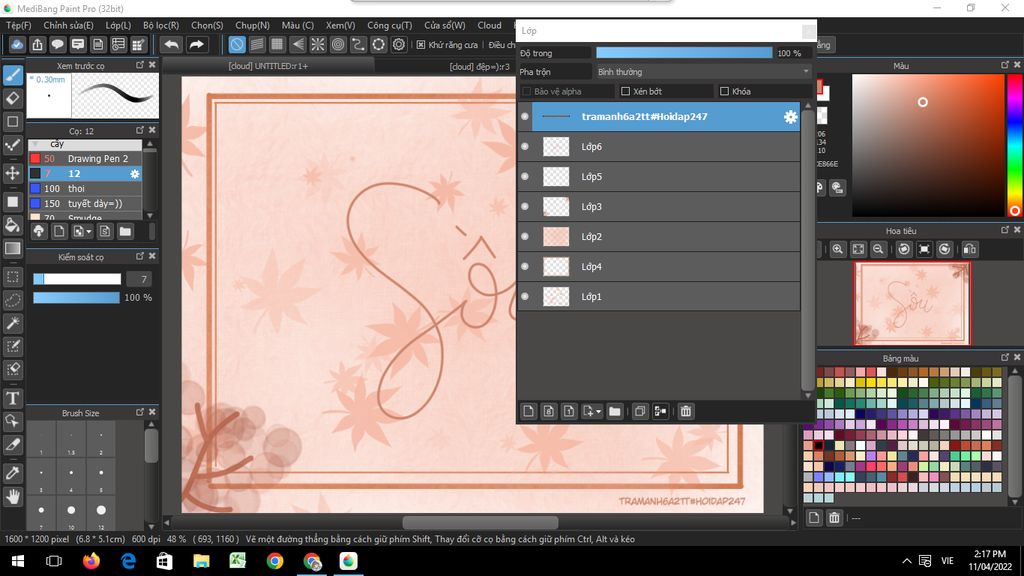Enable circle snap guide
1024x576 pixels.
[x=338, y=44]
